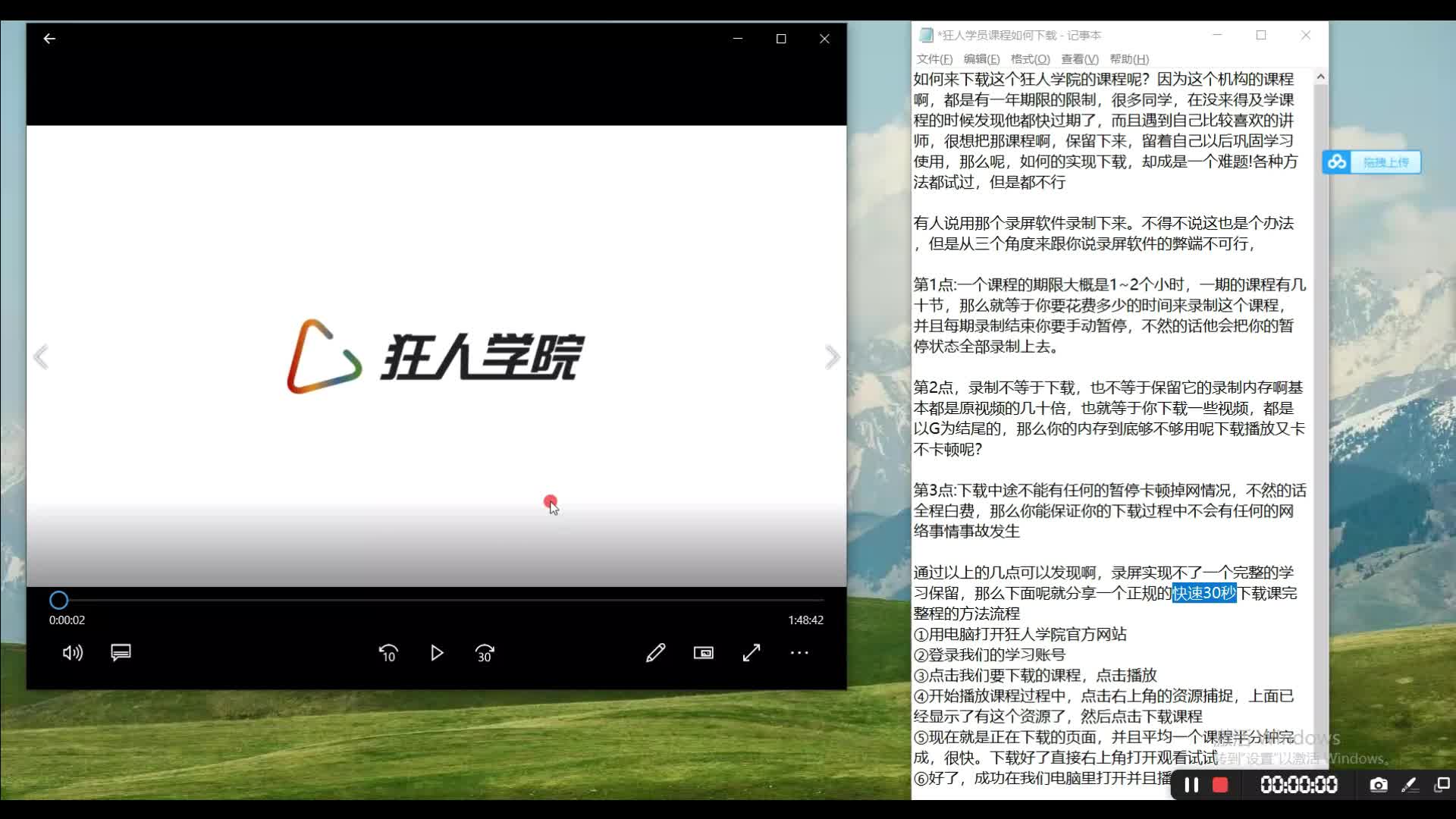Minimize the Notepad window
This screenshot has width=1456, height=819.
(x=1217, y=35)
